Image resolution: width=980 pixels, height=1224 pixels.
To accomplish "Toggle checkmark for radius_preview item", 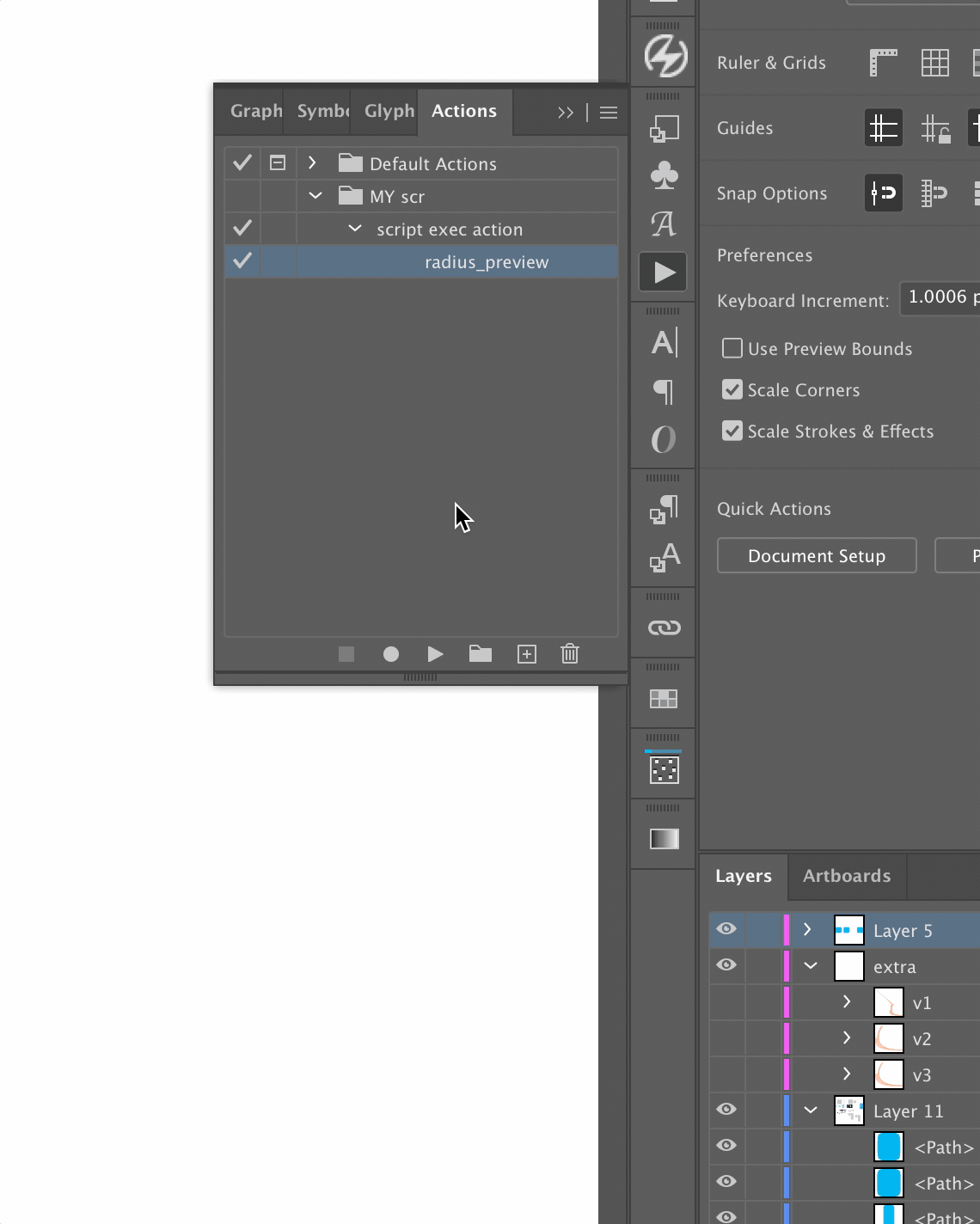I will pos(242,260).
